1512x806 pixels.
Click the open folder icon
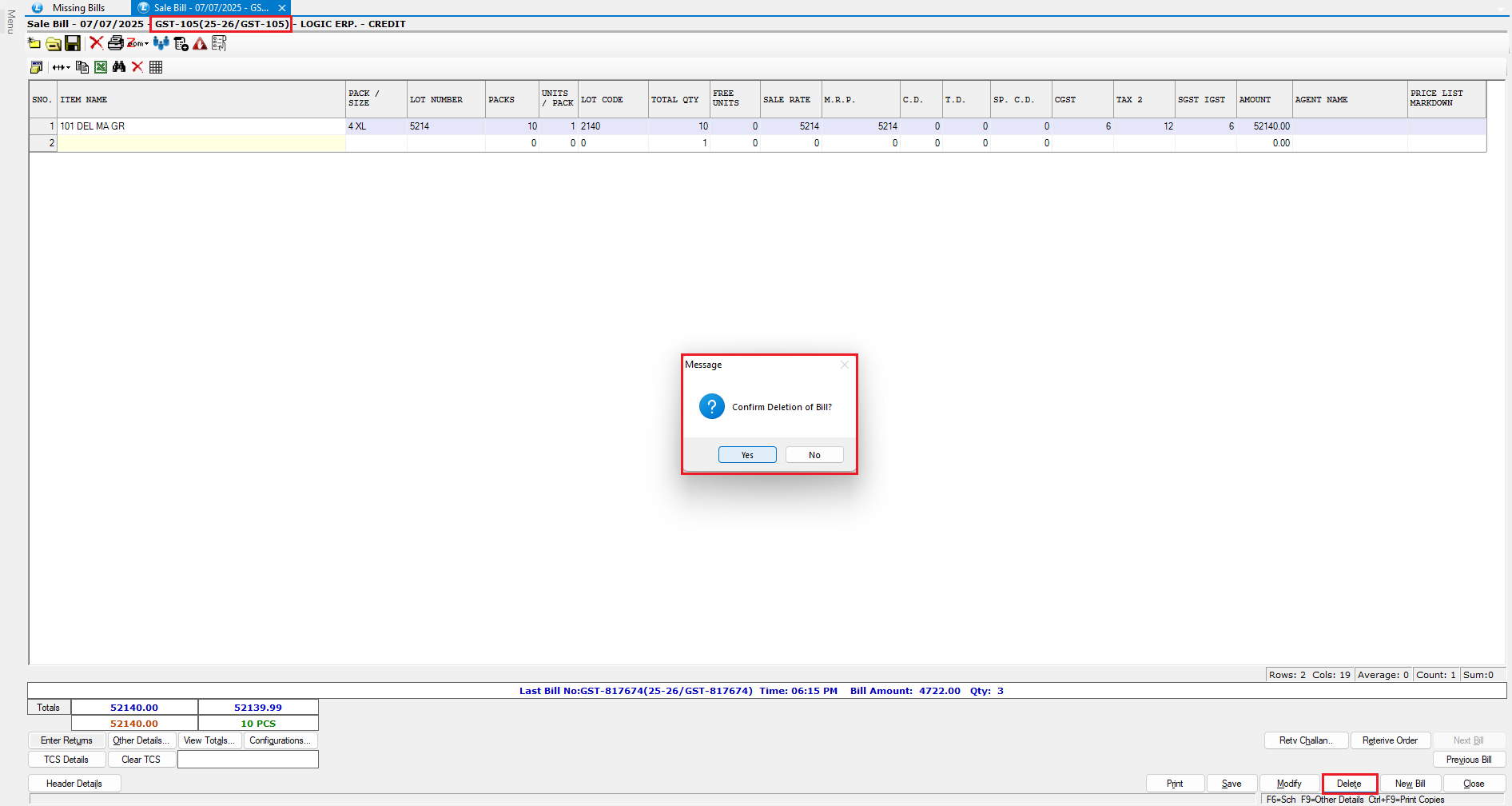[53, 43]
